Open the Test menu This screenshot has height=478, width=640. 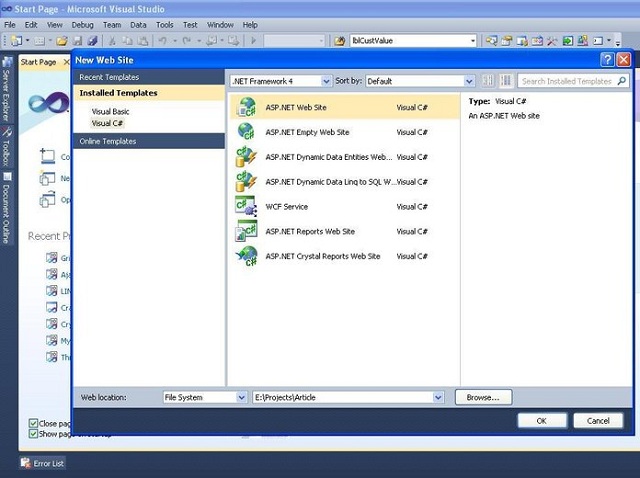pyautogui.click(x=190, y=25)
